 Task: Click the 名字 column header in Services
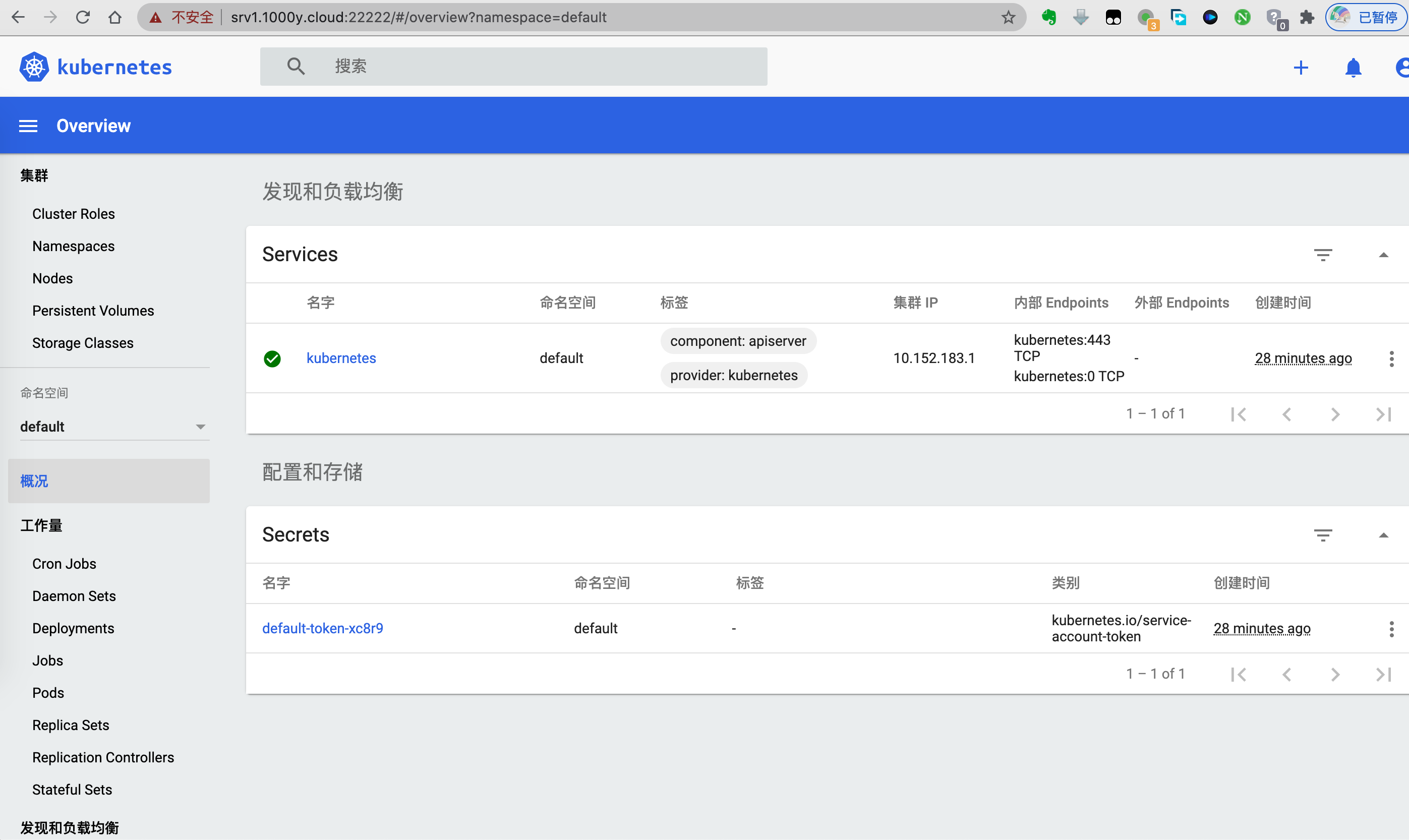pyautogui.click(x=320, y=303)
